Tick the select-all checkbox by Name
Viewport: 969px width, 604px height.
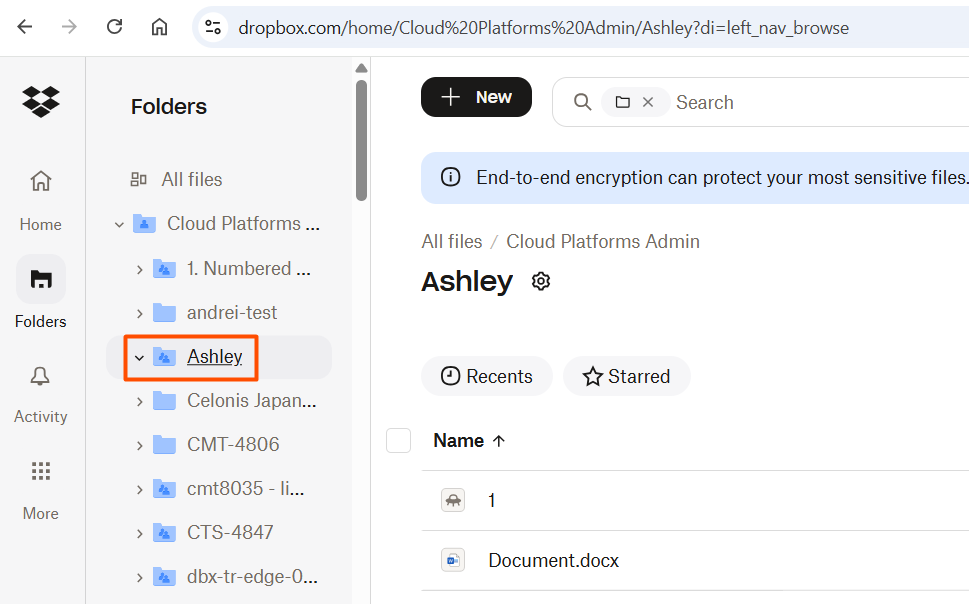click(399, 441)
